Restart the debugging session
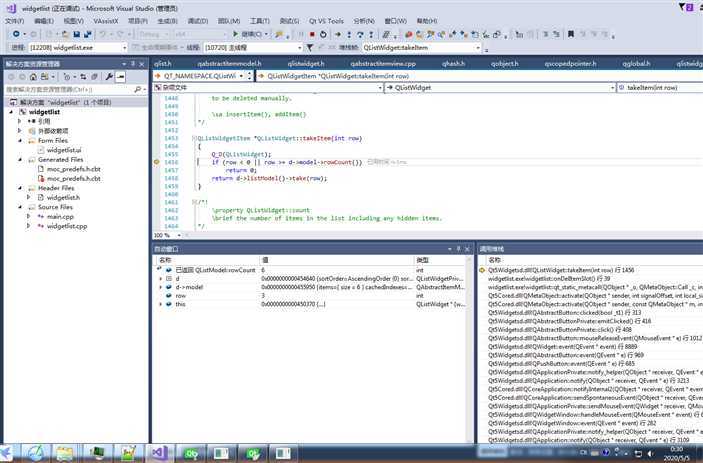The image size is (703, 463). pyautogui.click(x=323, y=34)
